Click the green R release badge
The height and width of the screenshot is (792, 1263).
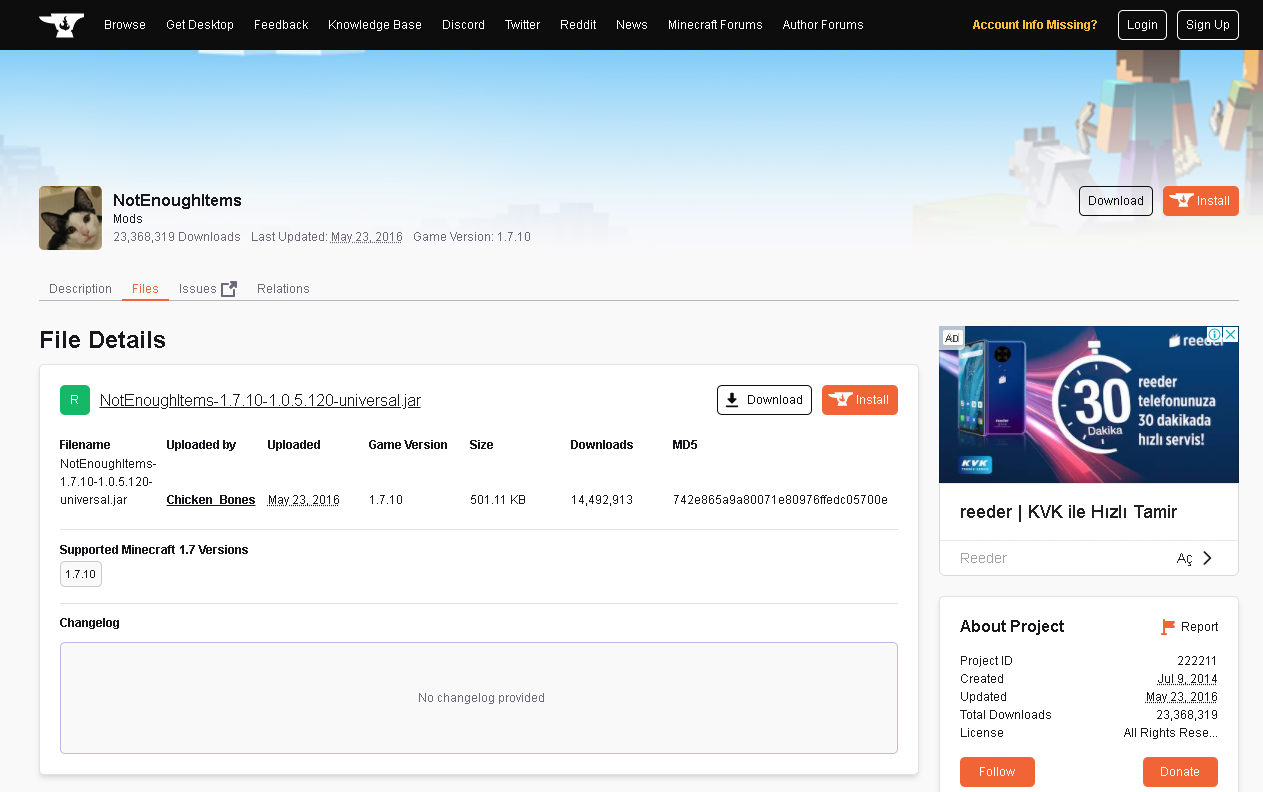point(75,400)
